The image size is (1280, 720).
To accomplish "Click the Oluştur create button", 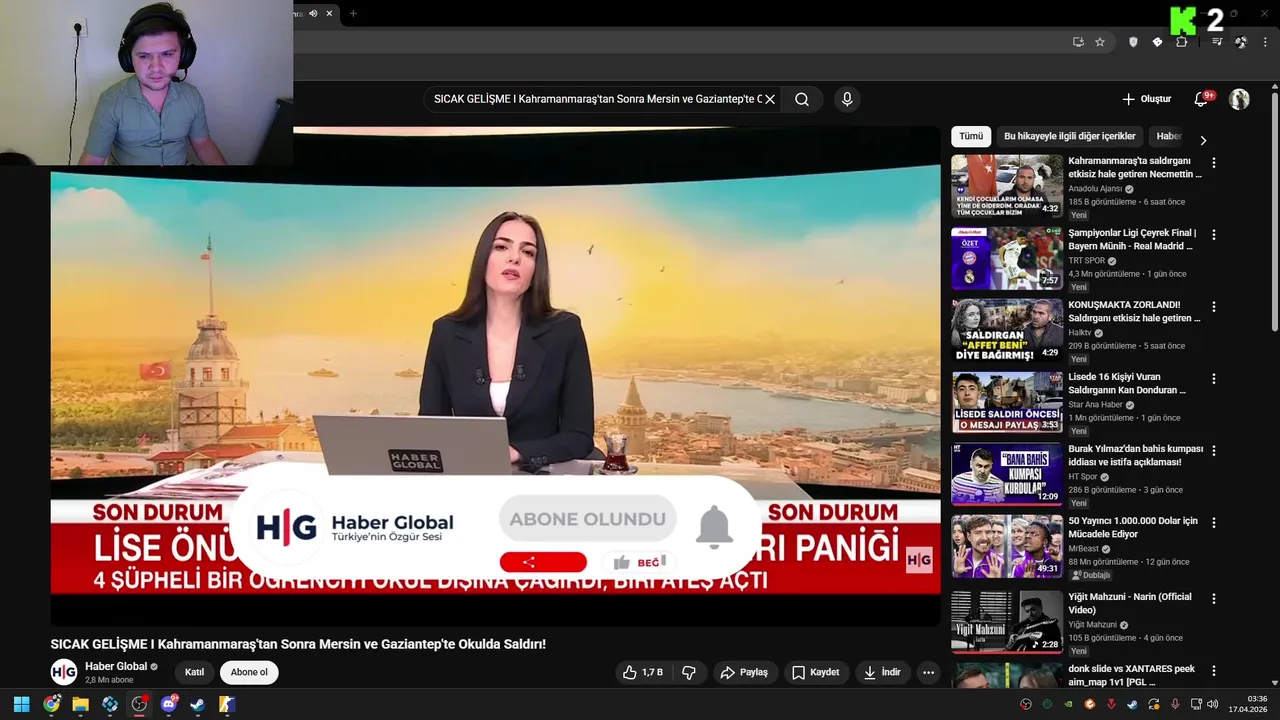I will [x=1146, y=99].
